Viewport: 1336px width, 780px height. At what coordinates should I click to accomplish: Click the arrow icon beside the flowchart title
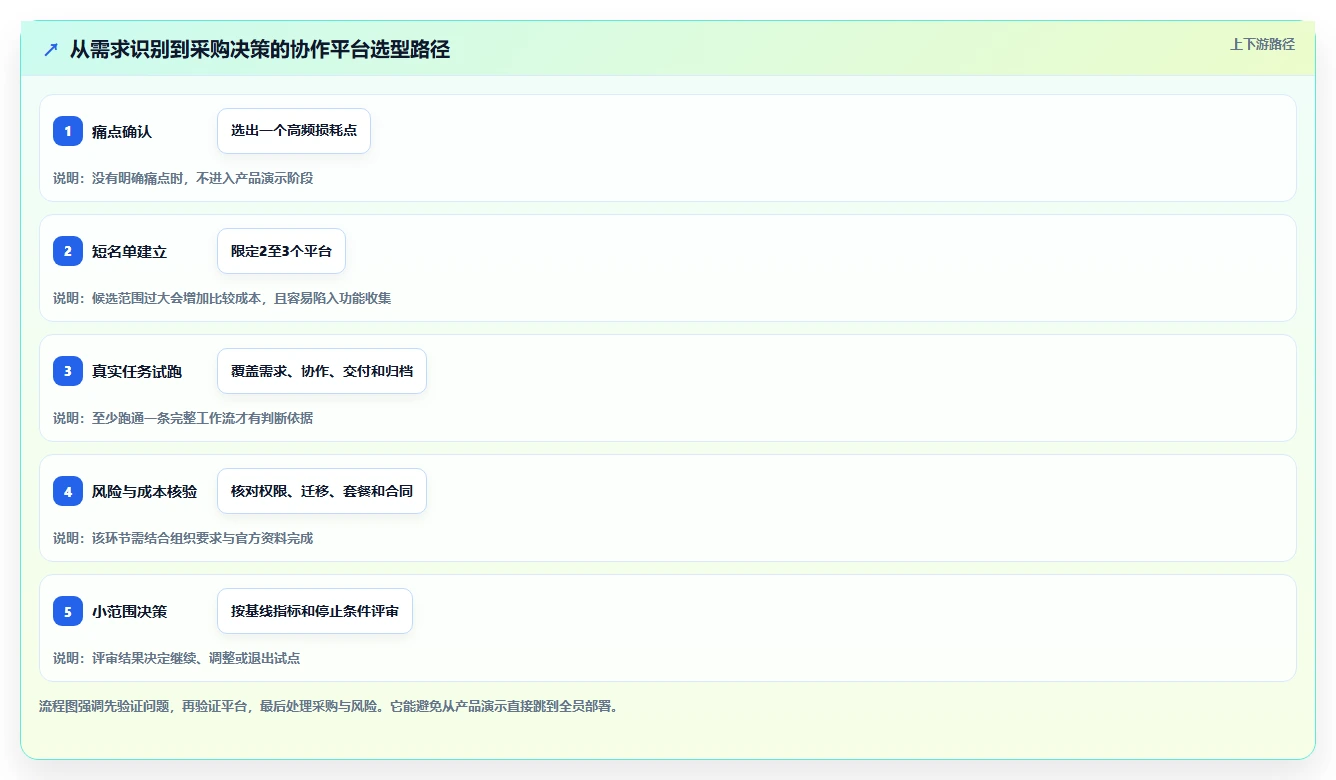[x=51, y=49]
